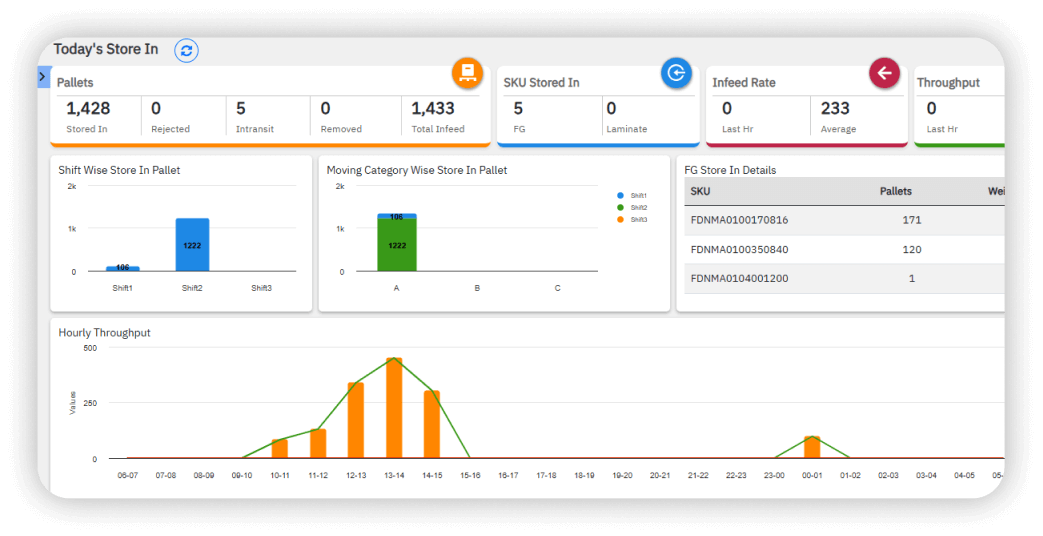Toggle Shift1 legend entry in category chart

click(632, 196)
